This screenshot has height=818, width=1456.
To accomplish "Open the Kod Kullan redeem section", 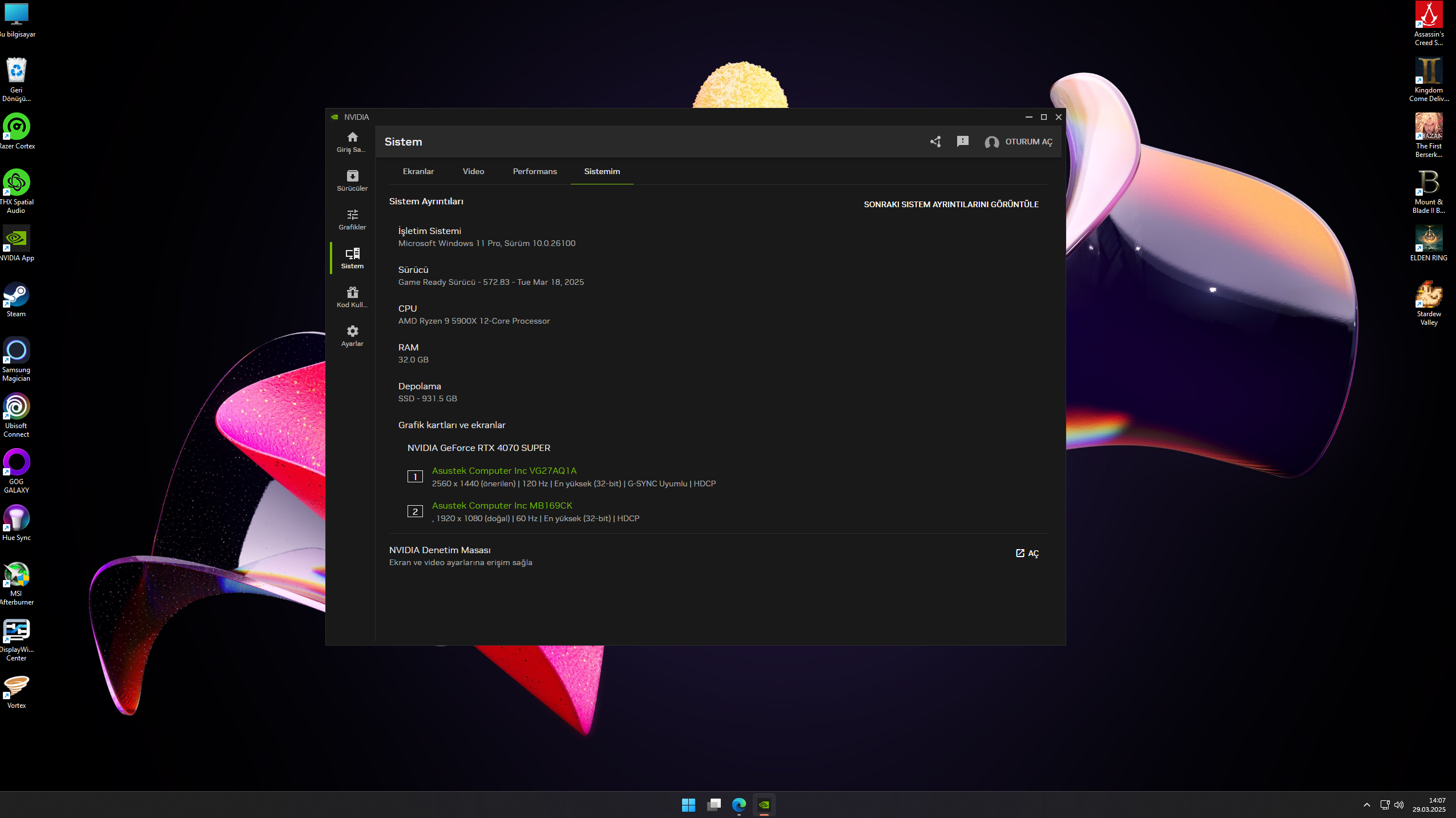I will [x=352, y=297].
